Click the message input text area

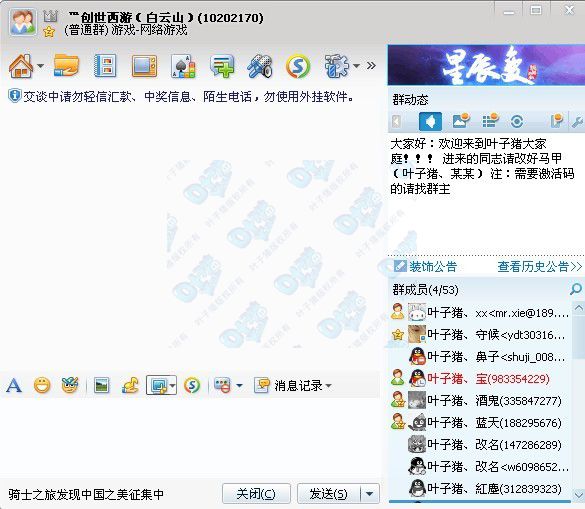tap(190, 438)
